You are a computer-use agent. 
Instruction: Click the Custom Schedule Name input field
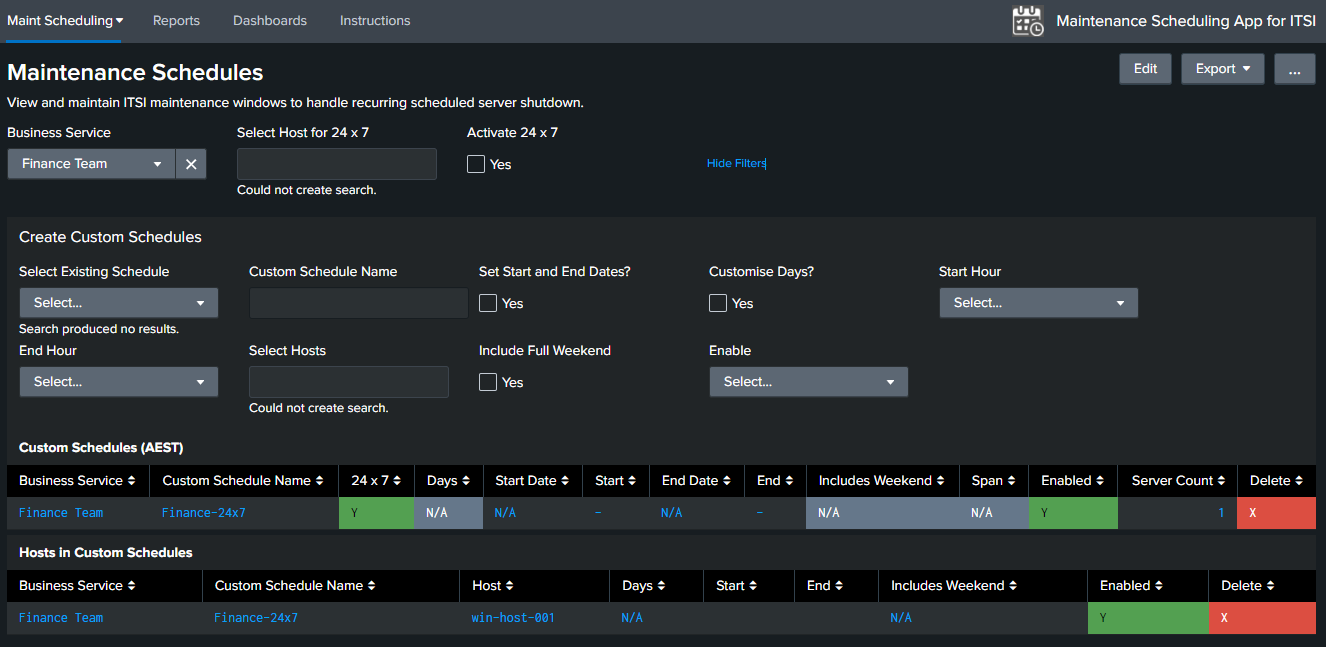(x=359, y=303)
